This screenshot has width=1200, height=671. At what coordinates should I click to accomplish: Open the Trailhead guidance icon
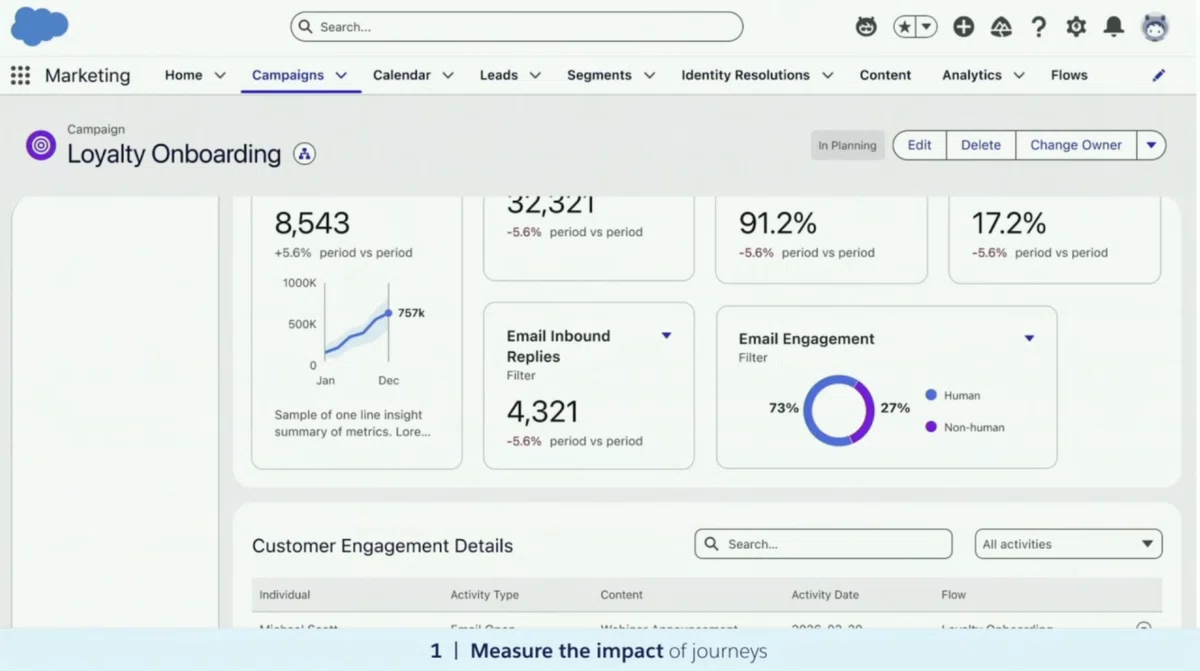1001,27
